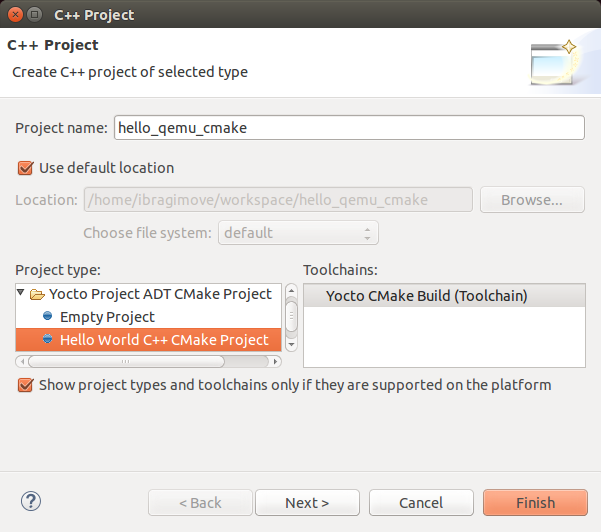Toggle the show supported project types checkbox
This screenshot has width=601, height=532.
[25, 385]
